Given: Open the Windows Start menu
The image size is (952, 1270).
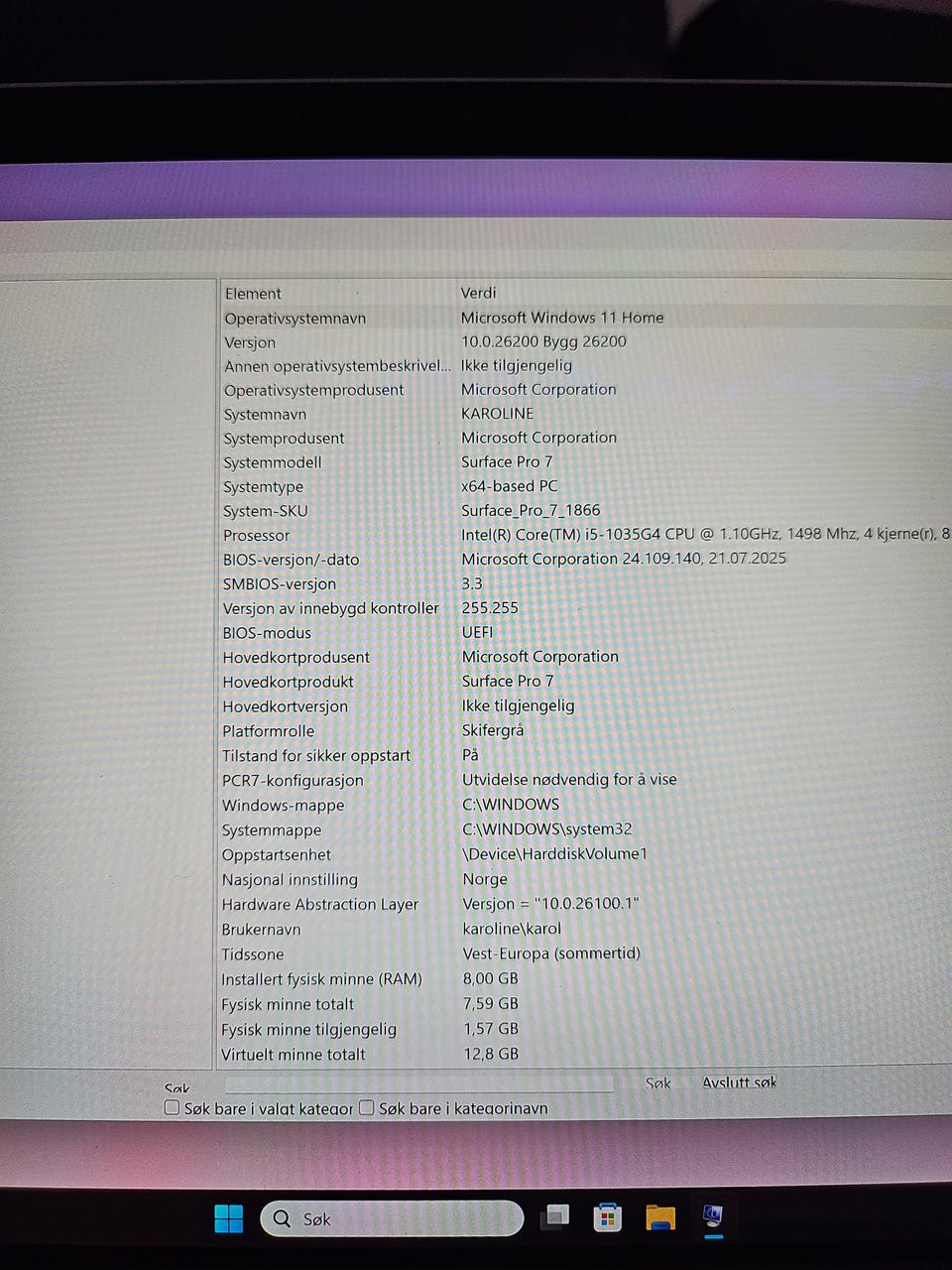Looking at the screenshot, I should click(x=229, y=1217).
